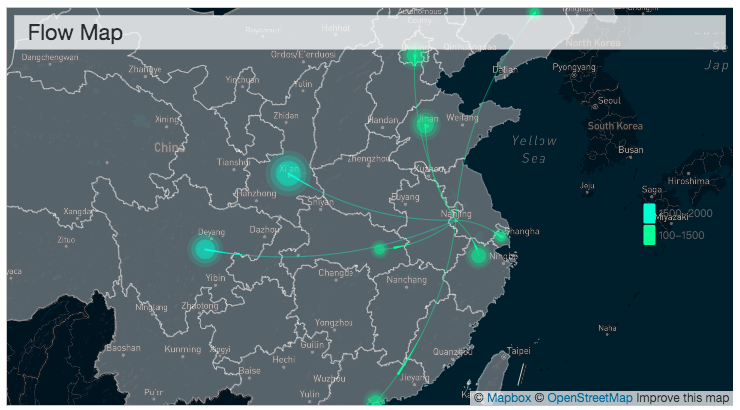The height and width of the screenshot is (410, 740).
Task: Click the Improve this map link
Action: [682, 397]
